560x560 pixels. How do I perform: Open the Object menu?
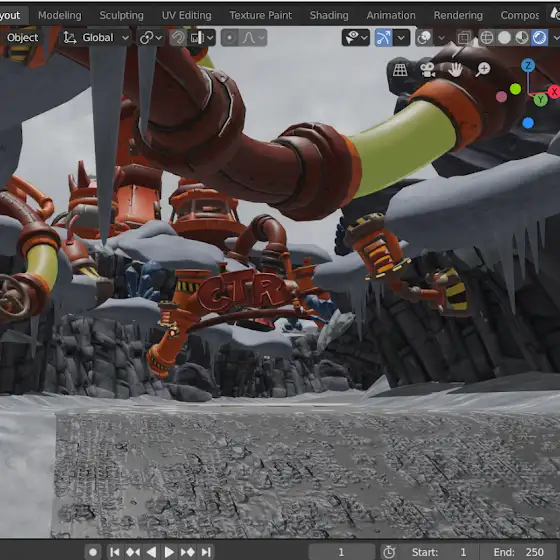(22, 38)
